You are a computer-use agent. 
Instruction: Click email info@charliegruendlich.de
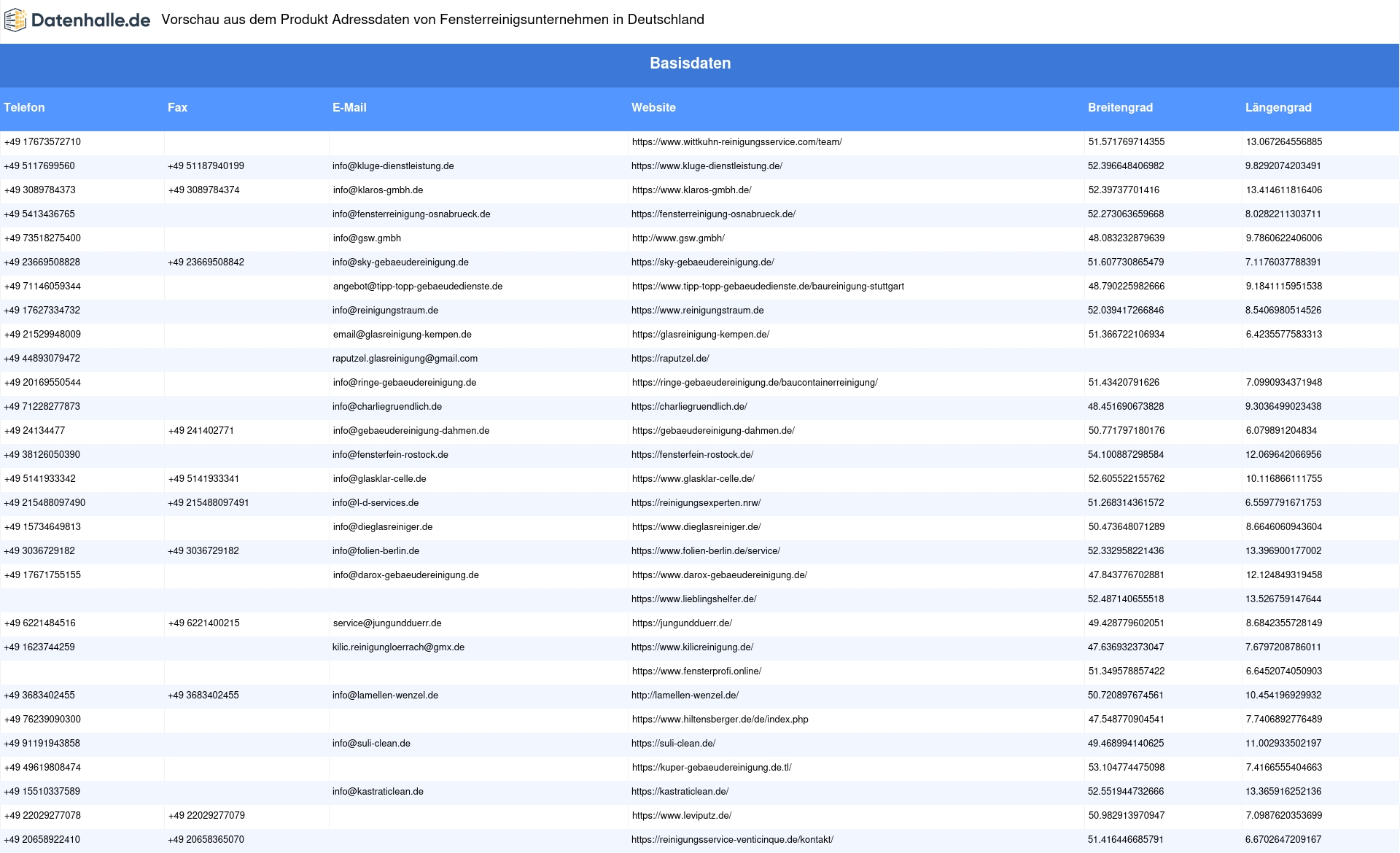387,407
